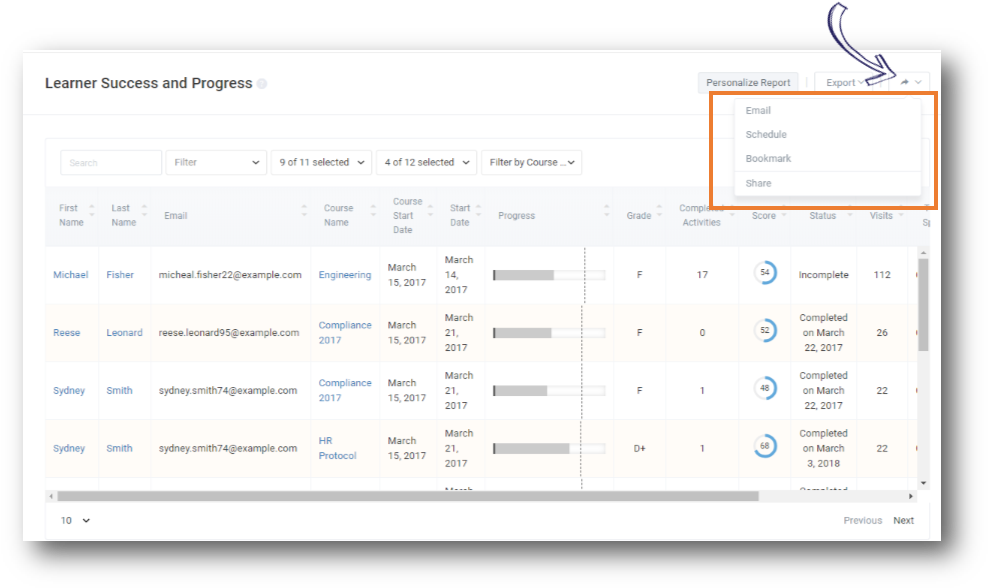The width and height of the screenshot is (988, 588).
Task: Go to the Next page
Action: [x=903, y=521]
